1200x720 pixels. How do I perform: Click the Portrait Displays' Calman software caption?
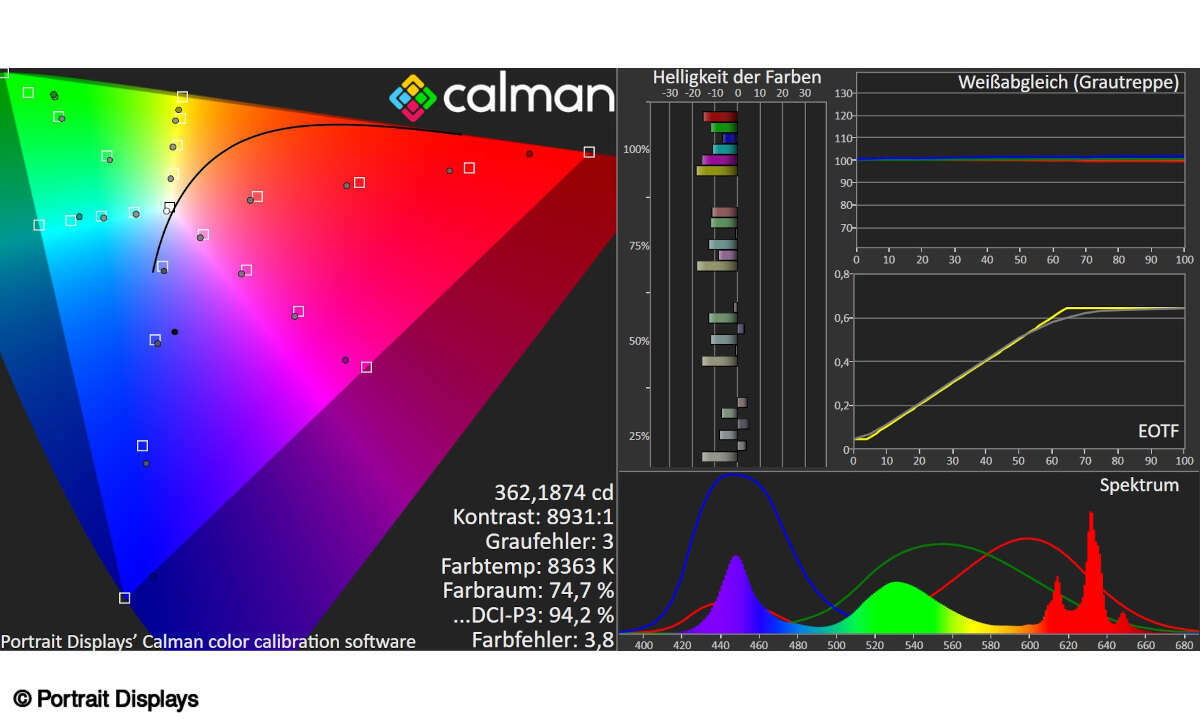click(x=209, y=641)
